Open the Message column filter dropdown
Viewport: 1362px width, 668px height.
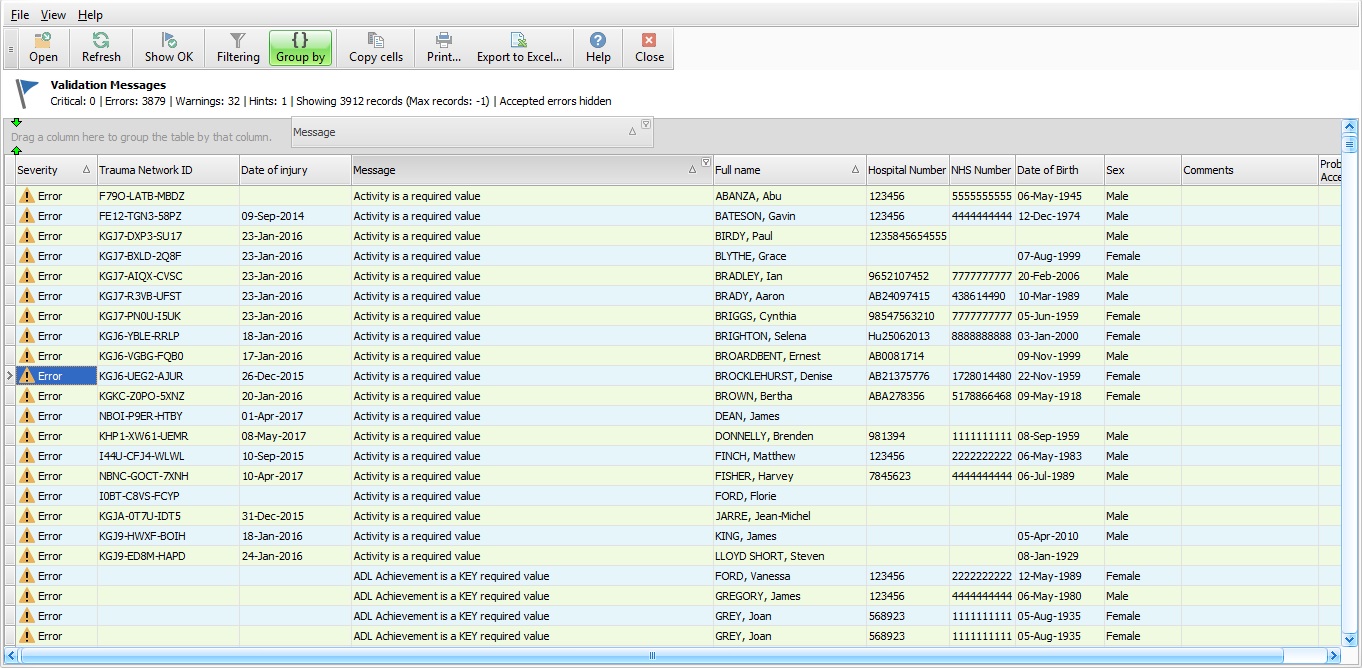(706, 162)
